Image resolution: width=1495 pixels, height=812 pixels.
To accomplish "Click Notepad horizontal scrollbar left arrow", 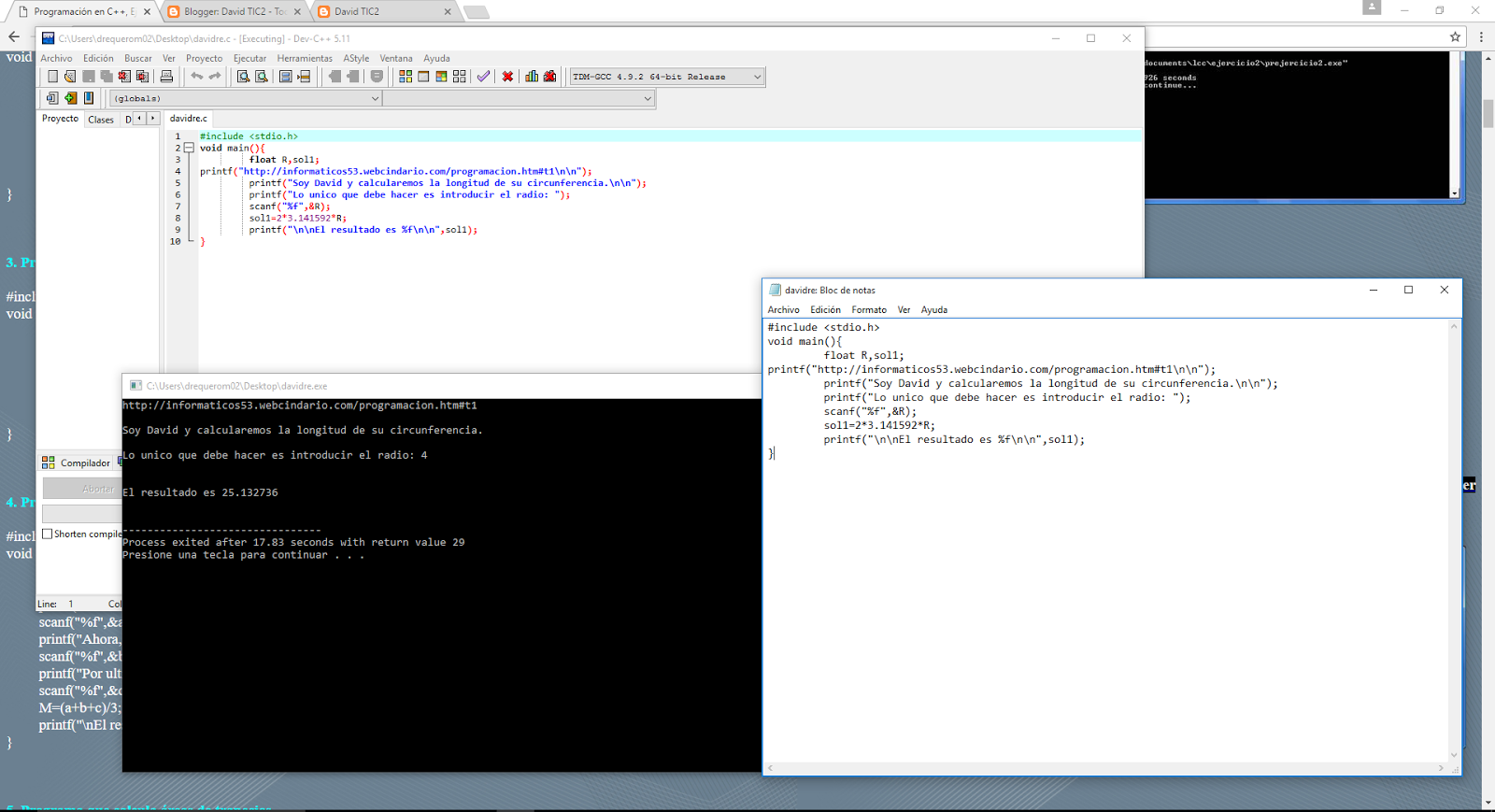I will tap(771, 768).
